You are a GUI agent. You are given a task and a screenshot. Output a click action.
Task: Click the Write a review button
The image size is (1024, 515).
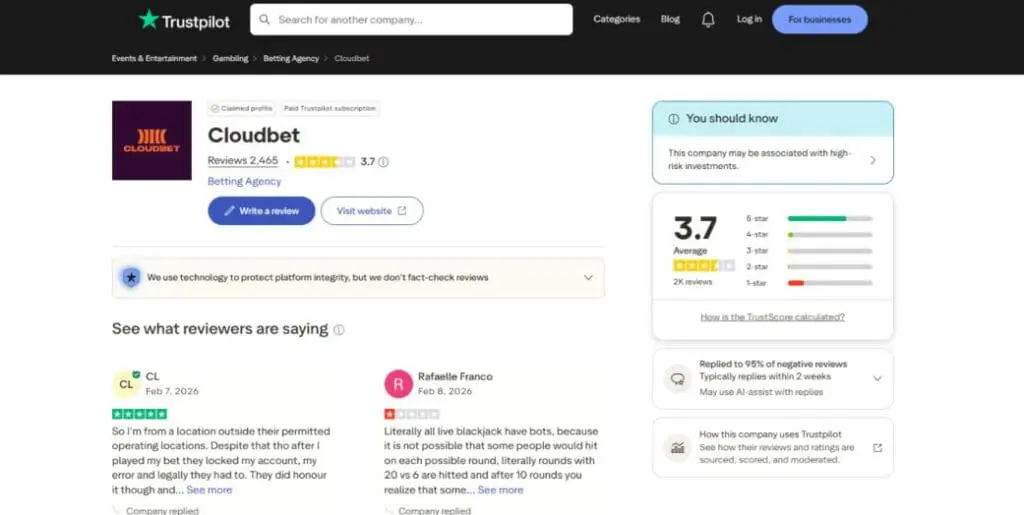tap(261, 211)
